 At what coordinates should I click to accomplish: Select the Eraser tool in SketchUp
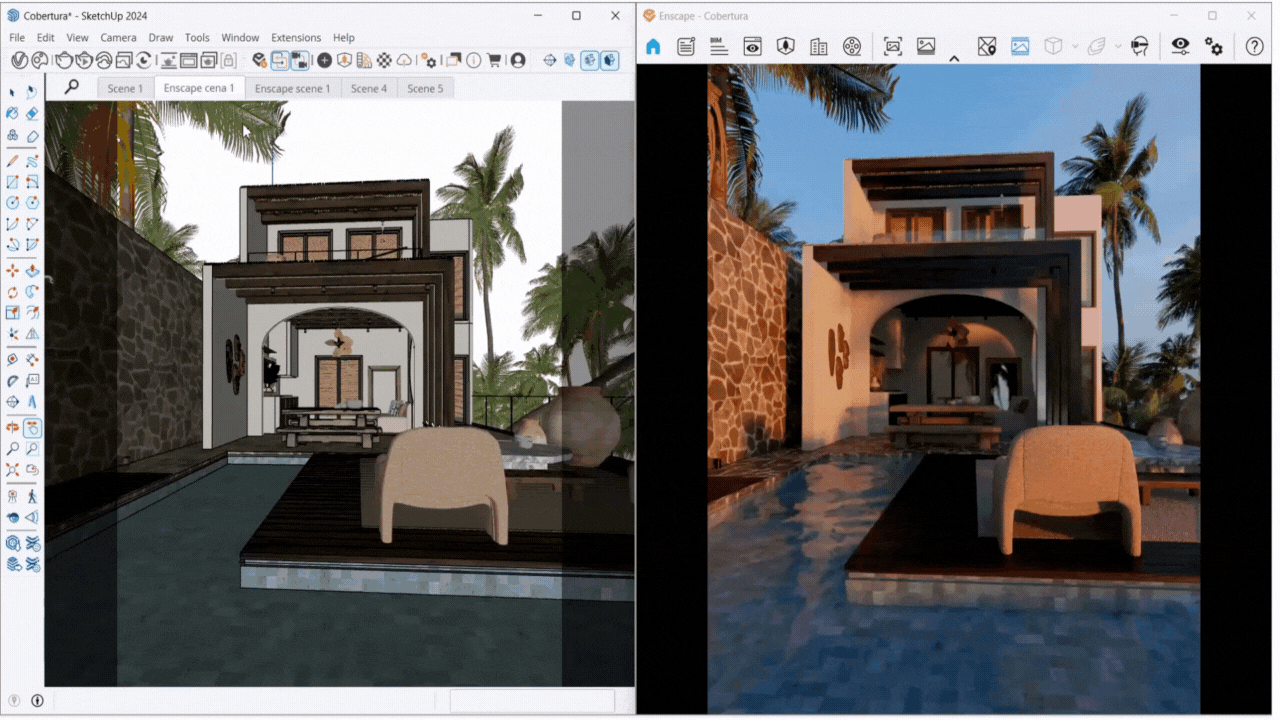coord(32,113)
